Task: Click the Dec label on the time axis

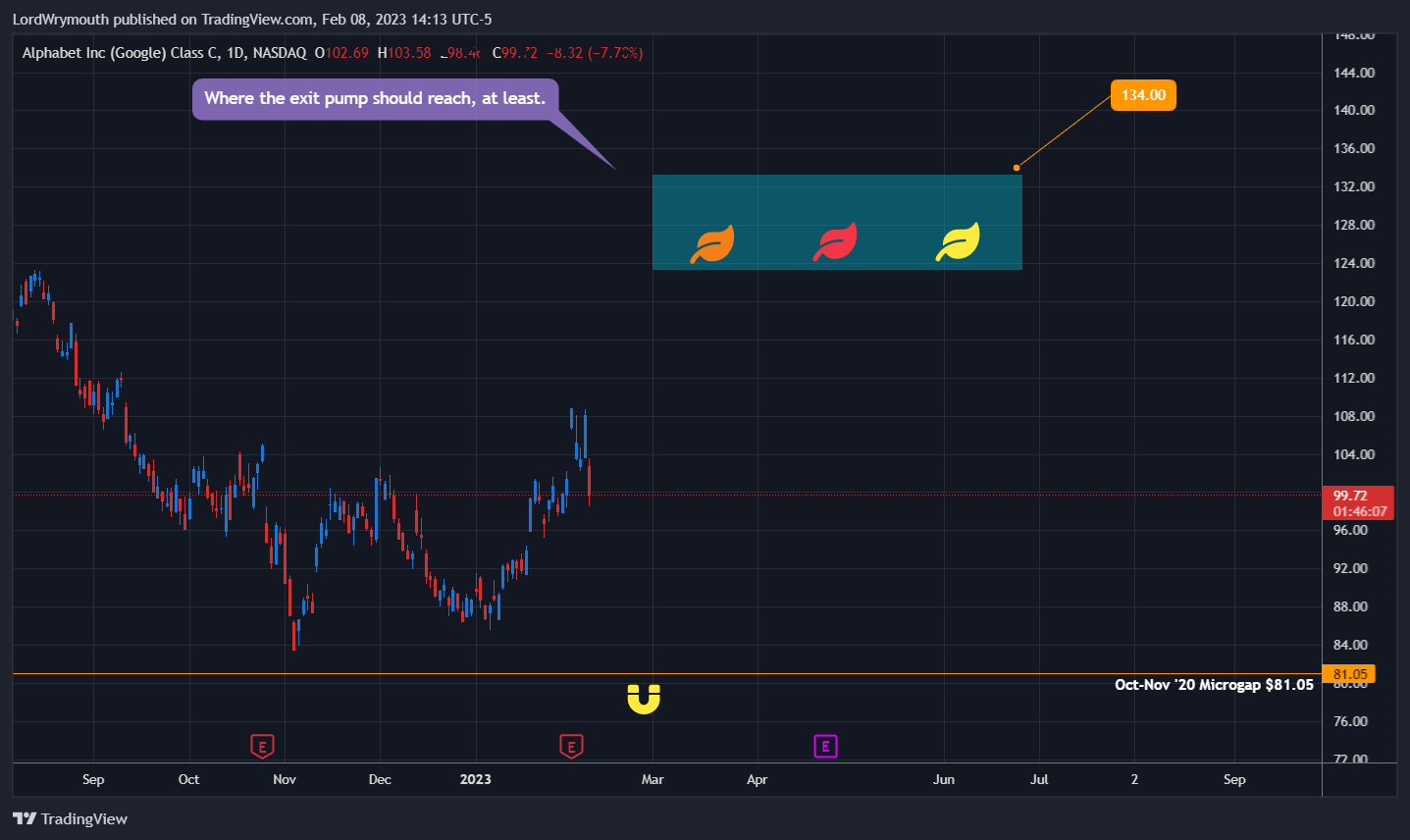Action: coord(380,779)
